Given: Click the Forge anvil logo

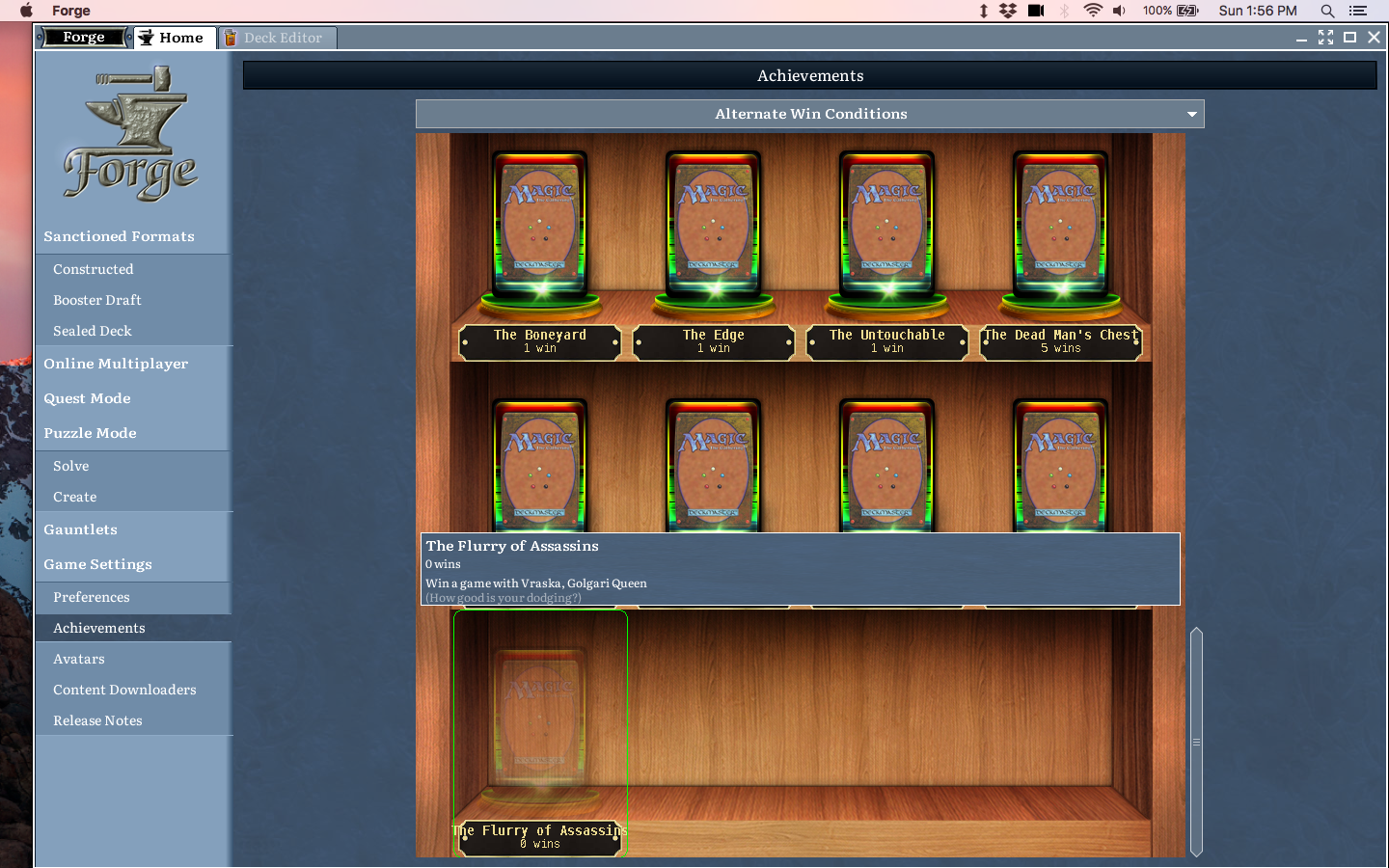Looking at the screenshot, I should click(131, 133).
